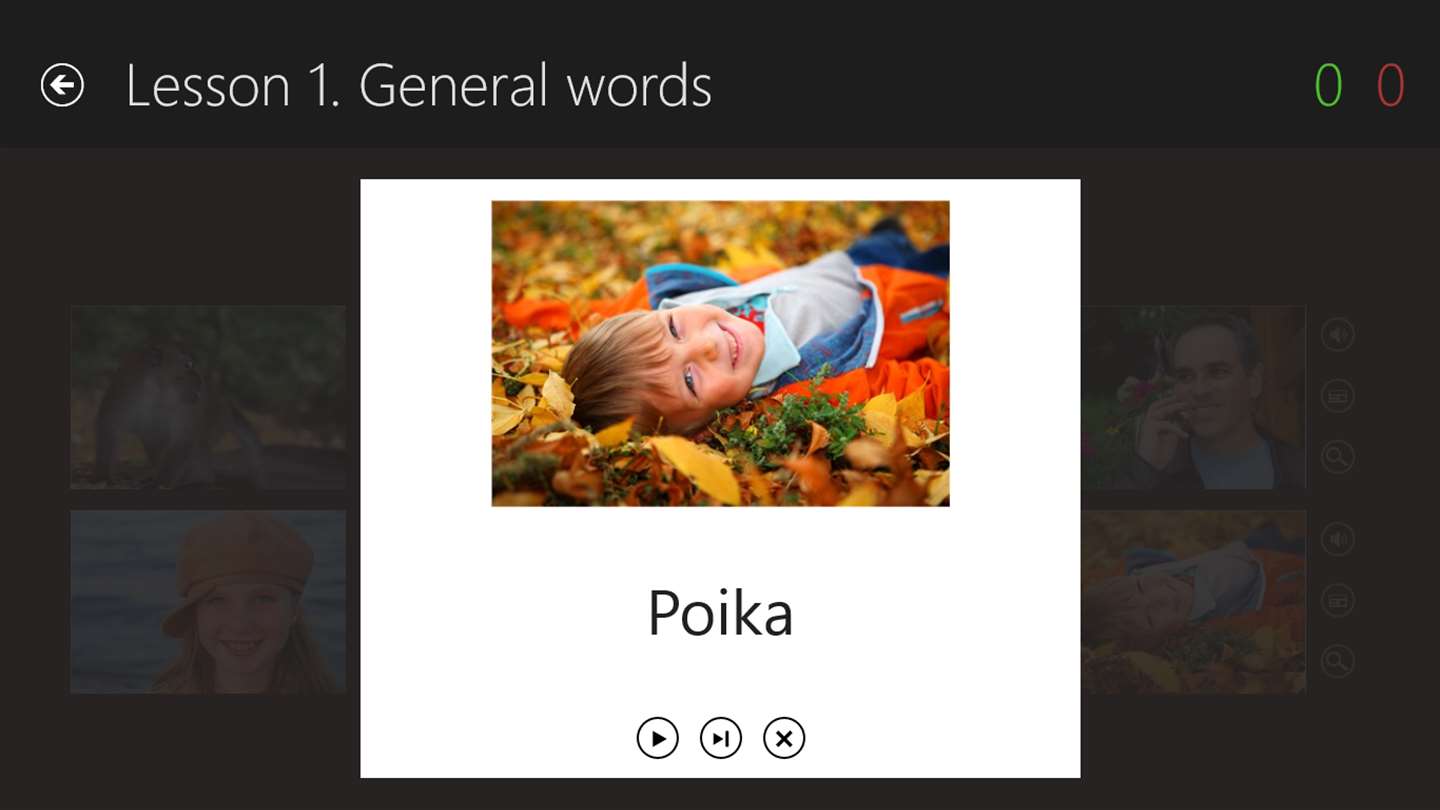Viewport: 1440px width, 810px height.
Task: Select the man on phone thumbnail
Action: click(x=1193, y=397)
